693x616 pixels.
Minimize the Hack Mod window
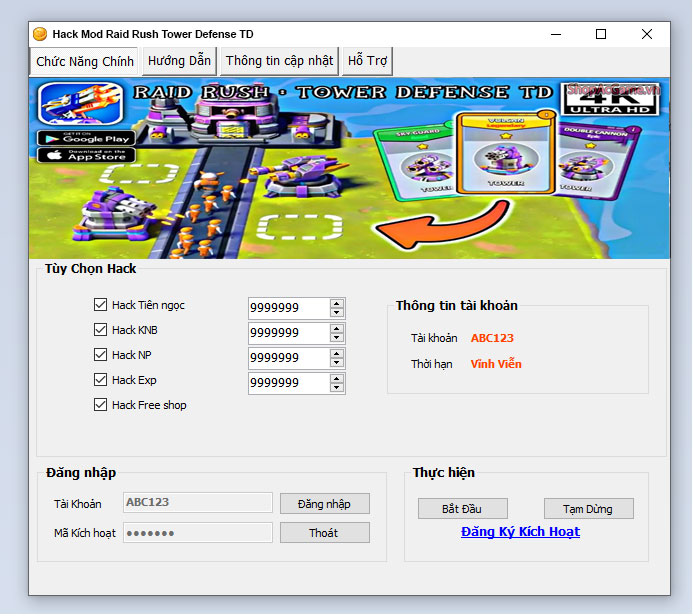[x=556, y=34]
